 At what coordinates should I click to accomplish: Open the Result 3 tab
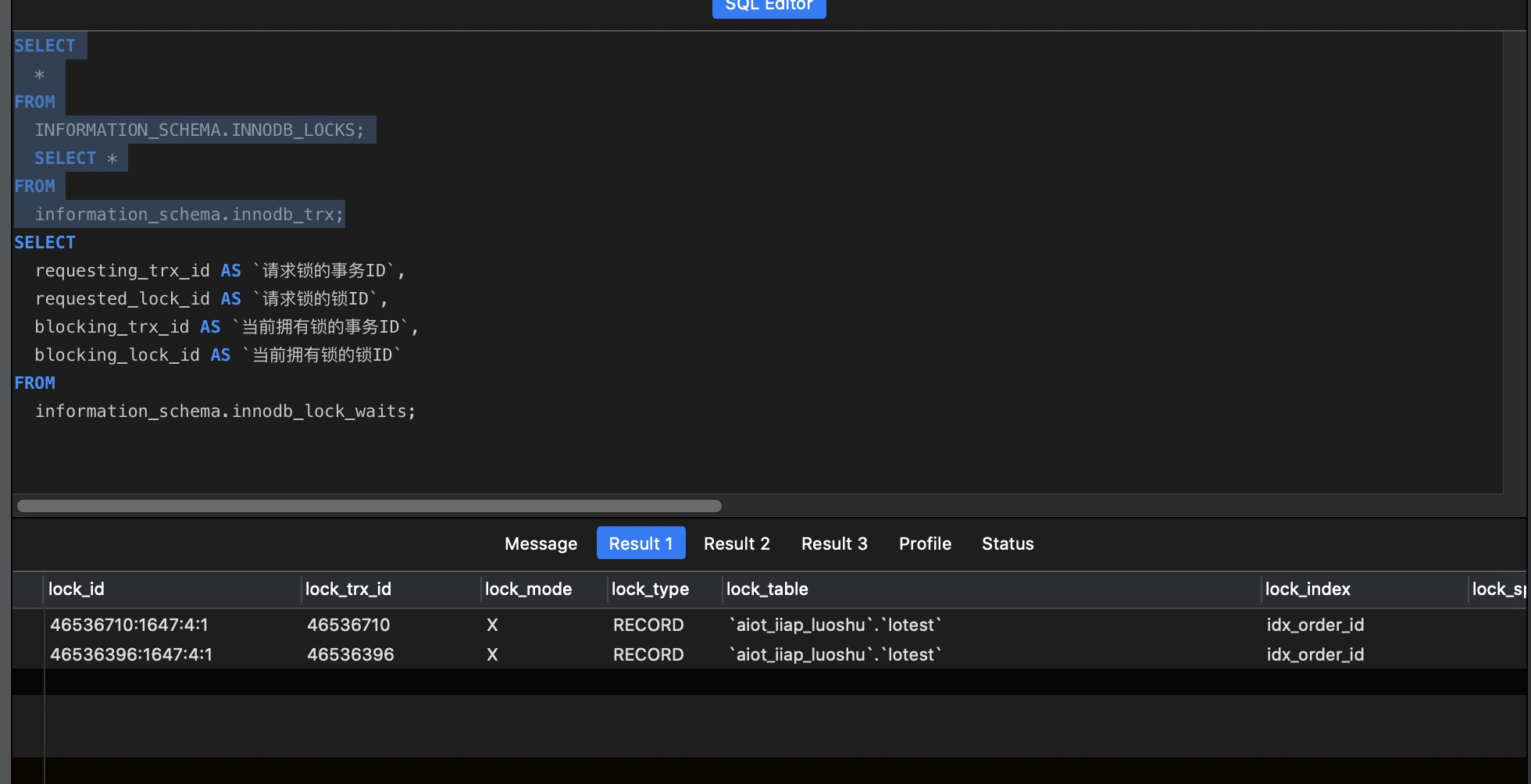[834, 543]
